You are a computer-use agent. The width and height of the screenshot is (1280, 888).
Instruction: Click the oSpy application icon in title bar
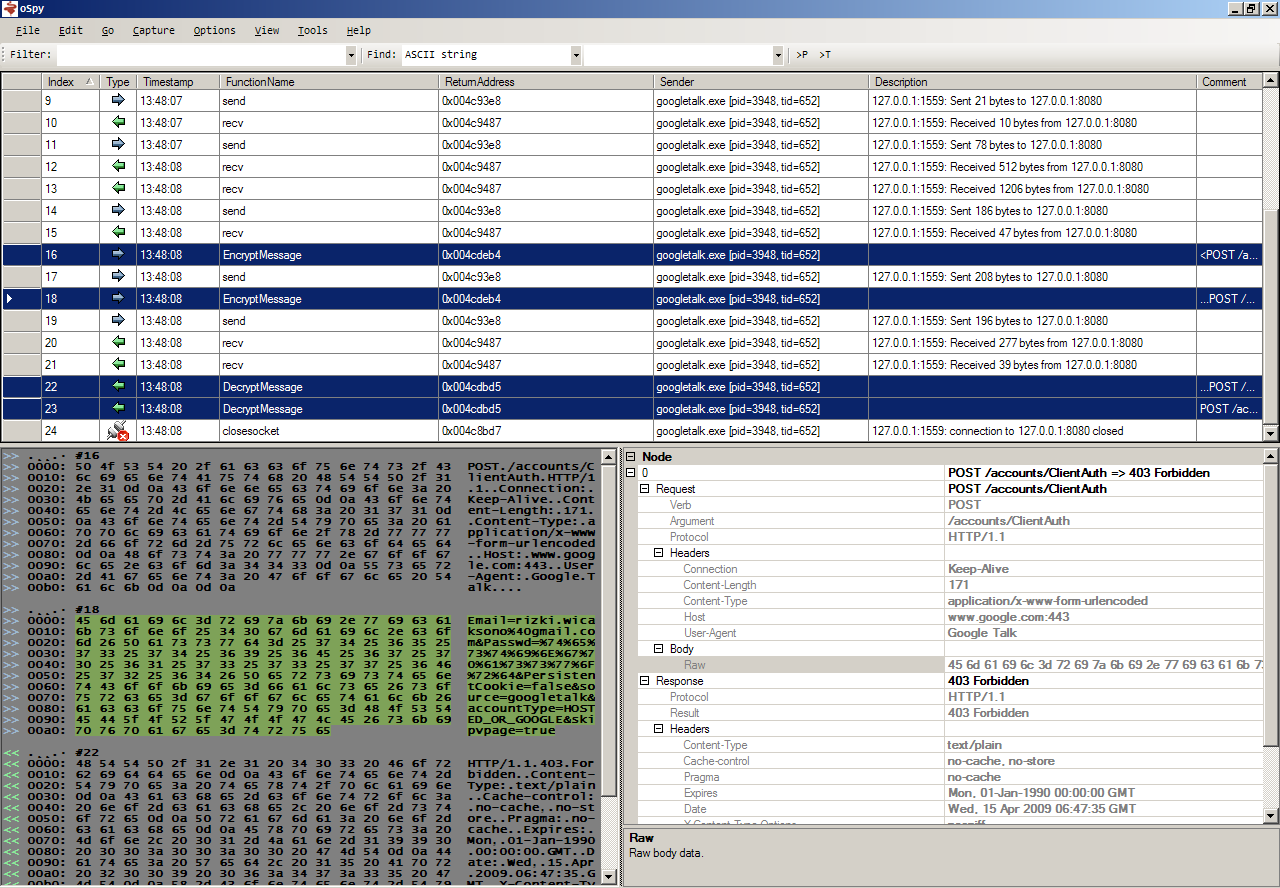coord(10,8)
